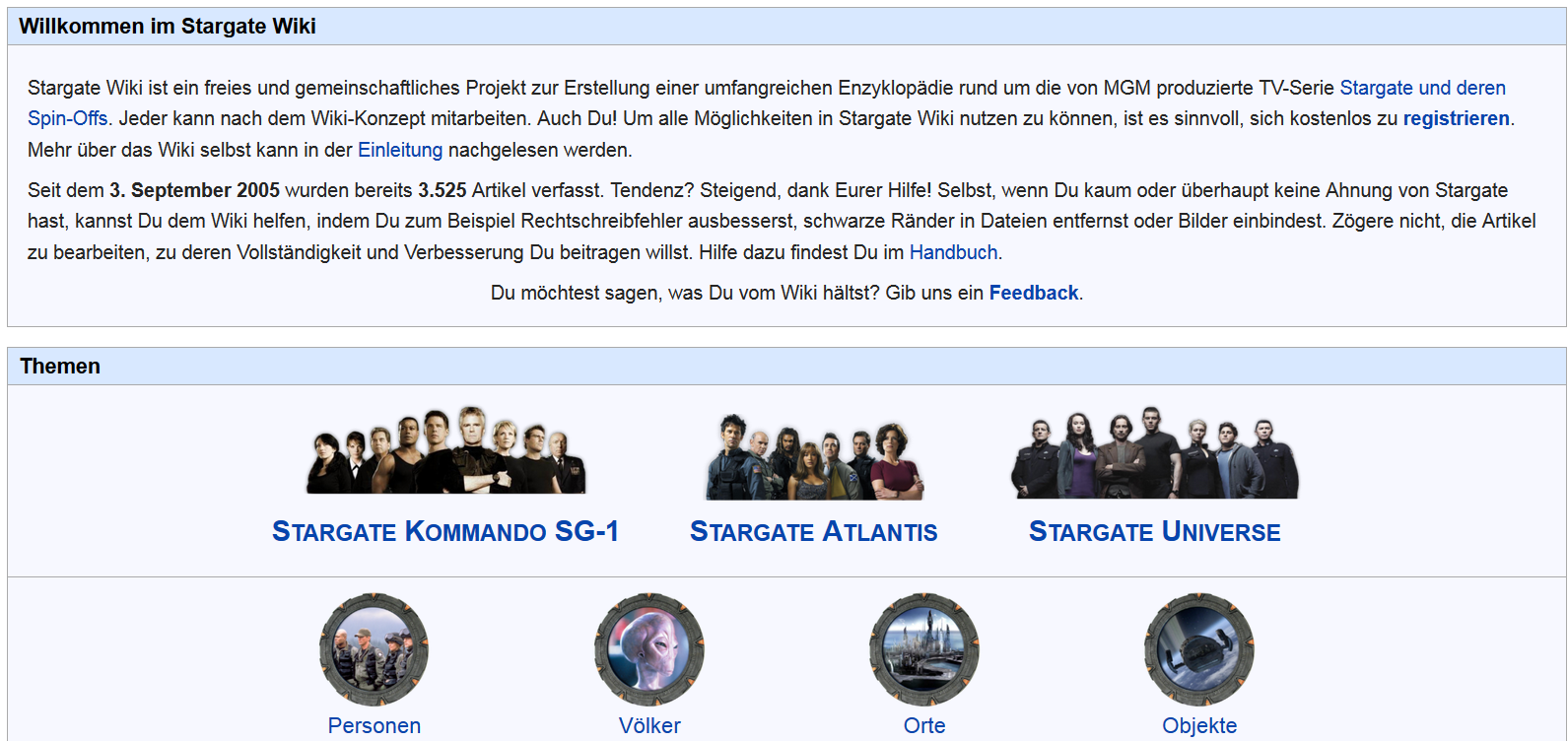Go to the Stargate Universe heading link

(1155, 532)
